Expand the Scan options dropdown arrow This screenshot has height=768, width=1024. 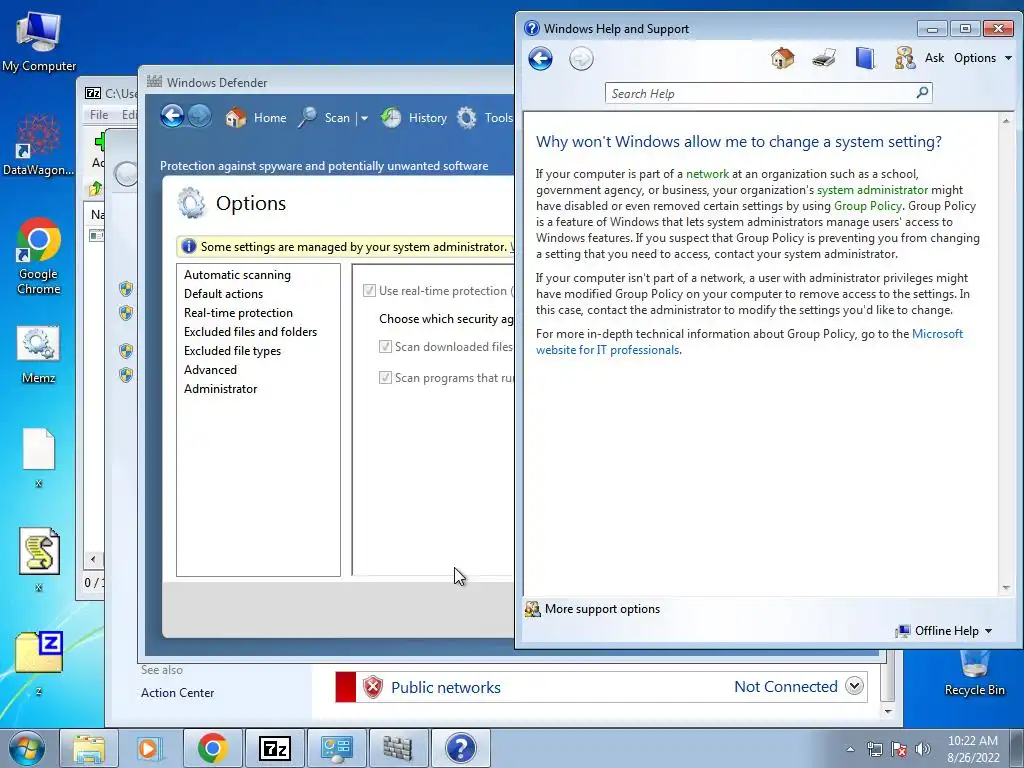click(x=364, y=118)
